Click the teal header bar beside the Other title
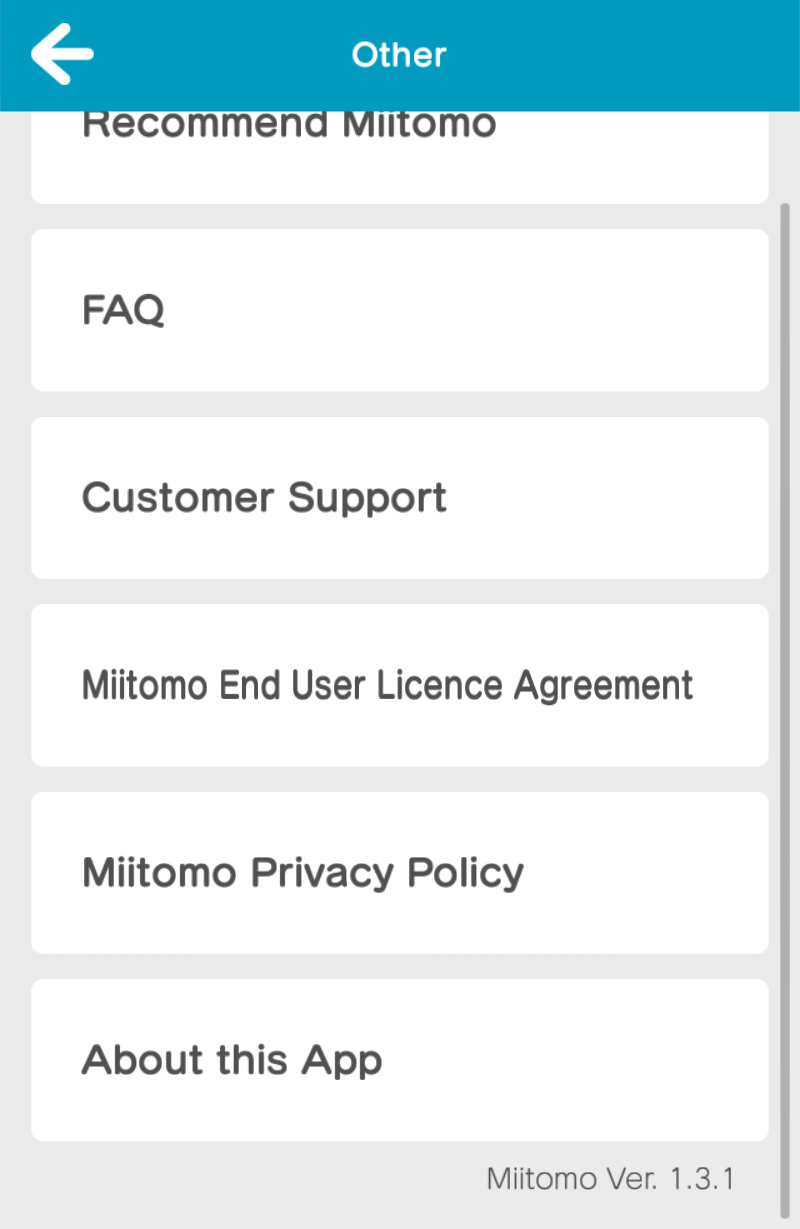This screenshot has width=800, height=1229. [x=620, y=54]
